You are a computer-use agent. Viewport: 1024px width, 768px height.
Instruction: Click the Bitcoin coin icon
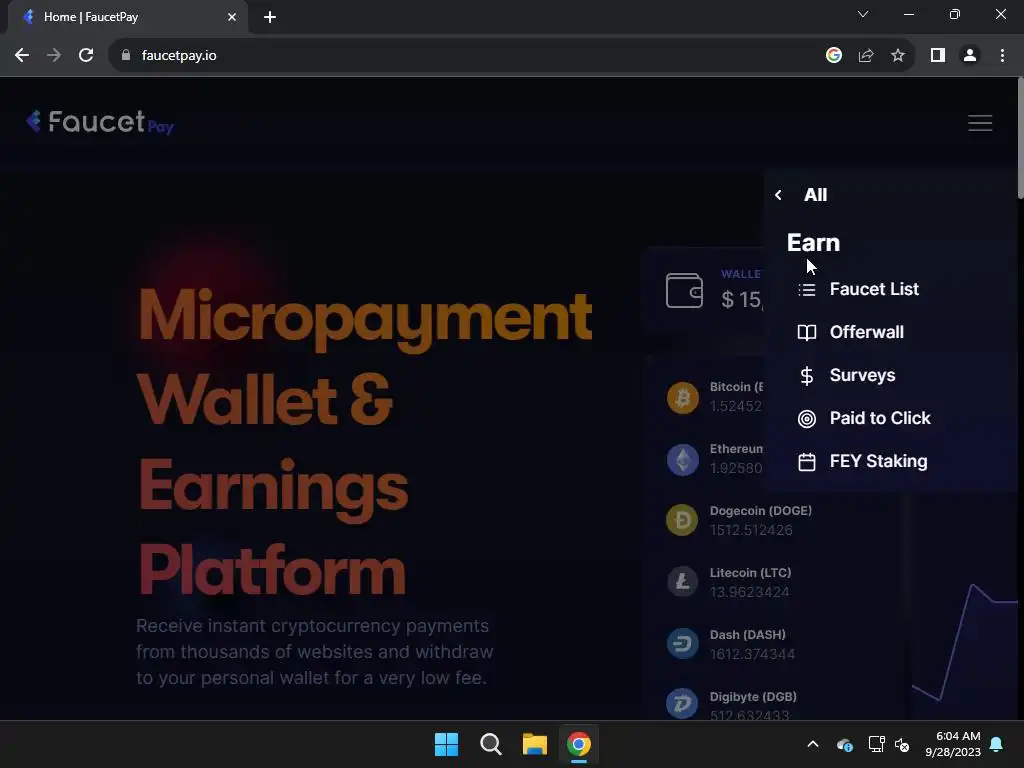click(x=682, y=398)
